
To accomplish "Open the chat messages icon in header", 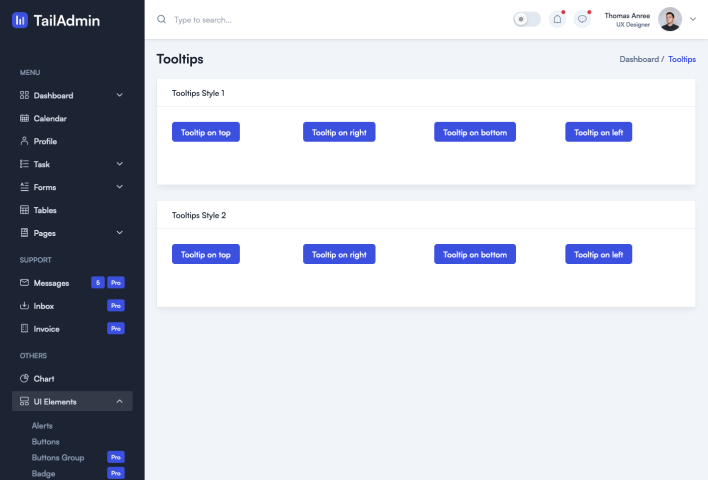I will point(582,19).
